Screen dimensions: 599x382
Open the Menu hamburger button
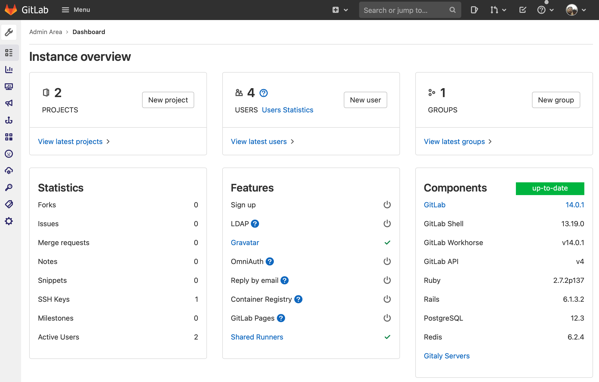[x=76, y=10]
